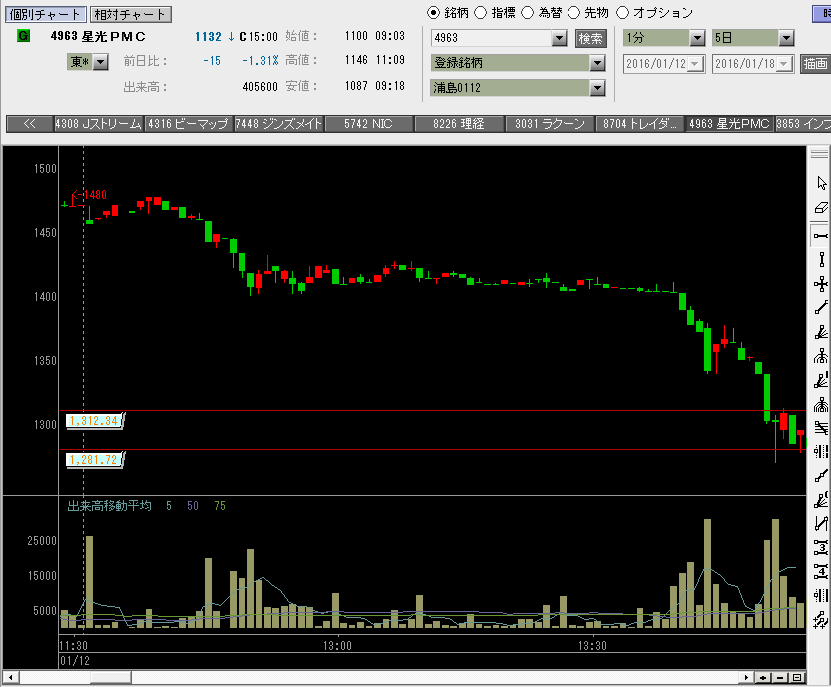Click the chart zoom-out minus button
The height and width of the screenshot is (687, 831).
coord(780,677)
